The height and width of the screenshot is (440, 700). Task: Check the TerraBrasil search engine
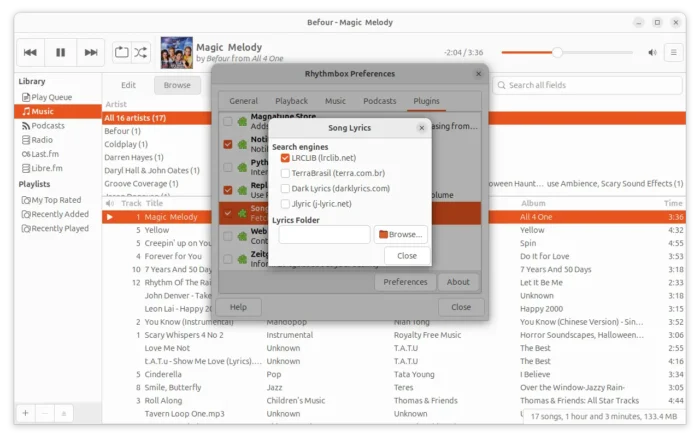pyautogui.click(x=285, y=173)
